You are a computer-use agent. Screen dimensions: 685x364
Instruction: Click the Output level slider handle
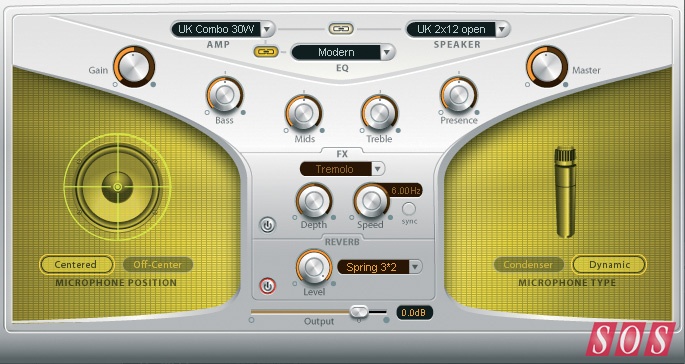click(x=359, y=311)
